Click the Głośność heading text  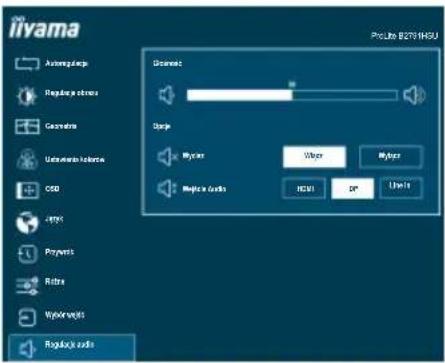point(167,63)
